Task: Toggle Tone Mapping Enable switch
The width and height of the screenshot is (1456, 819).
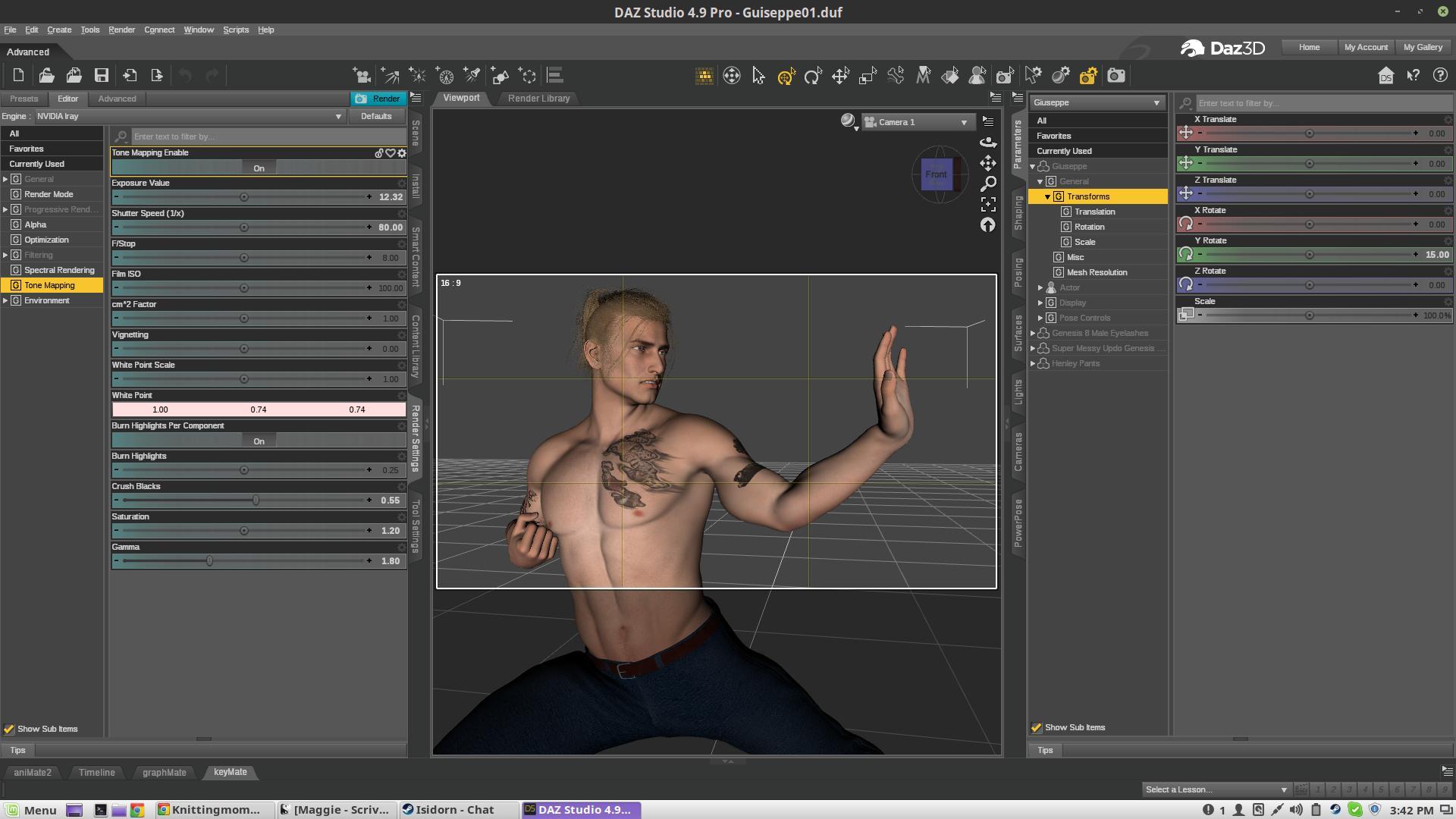Action: pos(259,168)
